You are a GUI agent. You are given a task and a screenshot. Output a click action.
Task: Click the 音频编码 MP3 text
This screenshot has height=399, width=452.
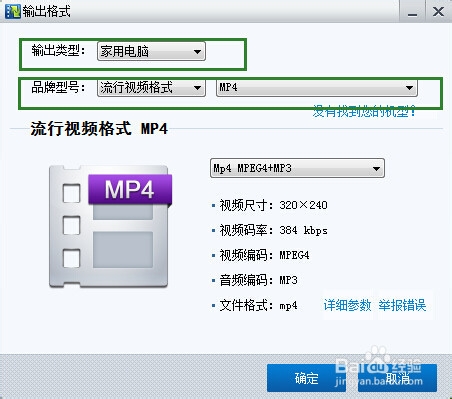click(258, 280)
